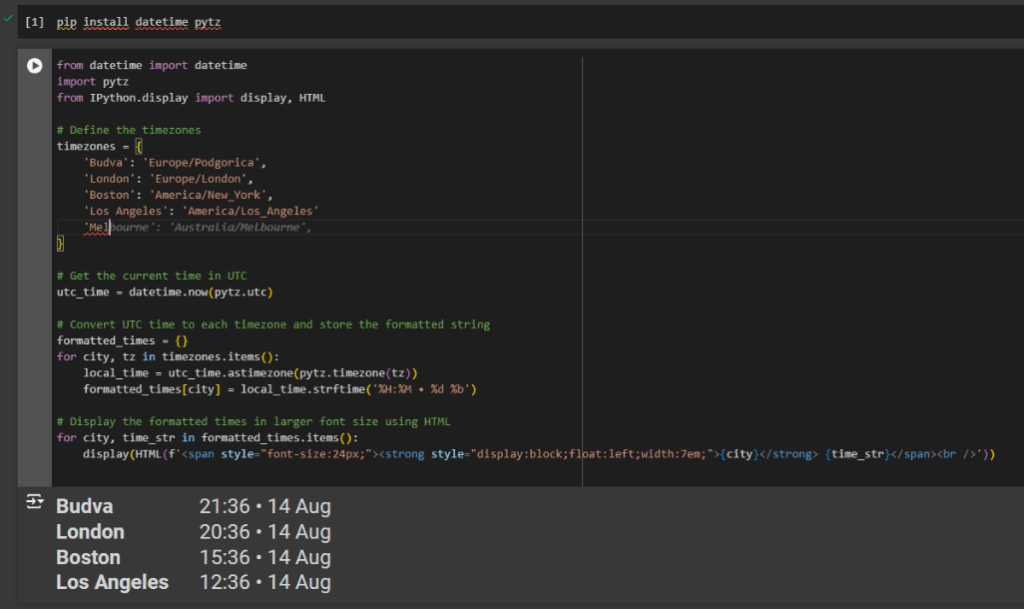Click the word Melbourne in the timezones dictionary
The width and height of the screenshot is (1024, 609).
pyautogui.click(x=108, y=227)
